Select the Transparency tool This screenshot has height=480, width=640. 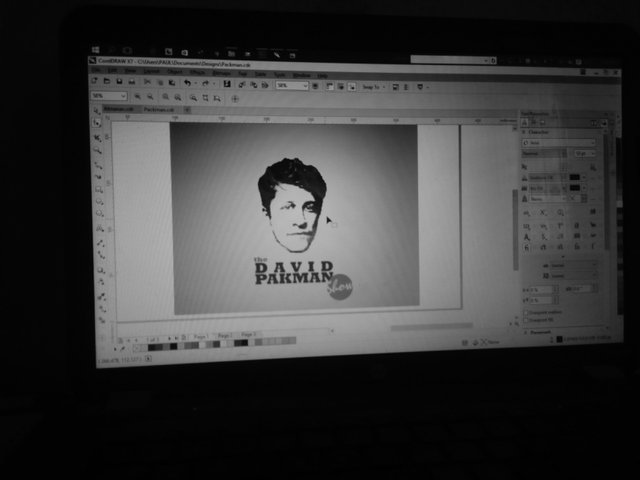pyautogui.click(x=102, y=282)
